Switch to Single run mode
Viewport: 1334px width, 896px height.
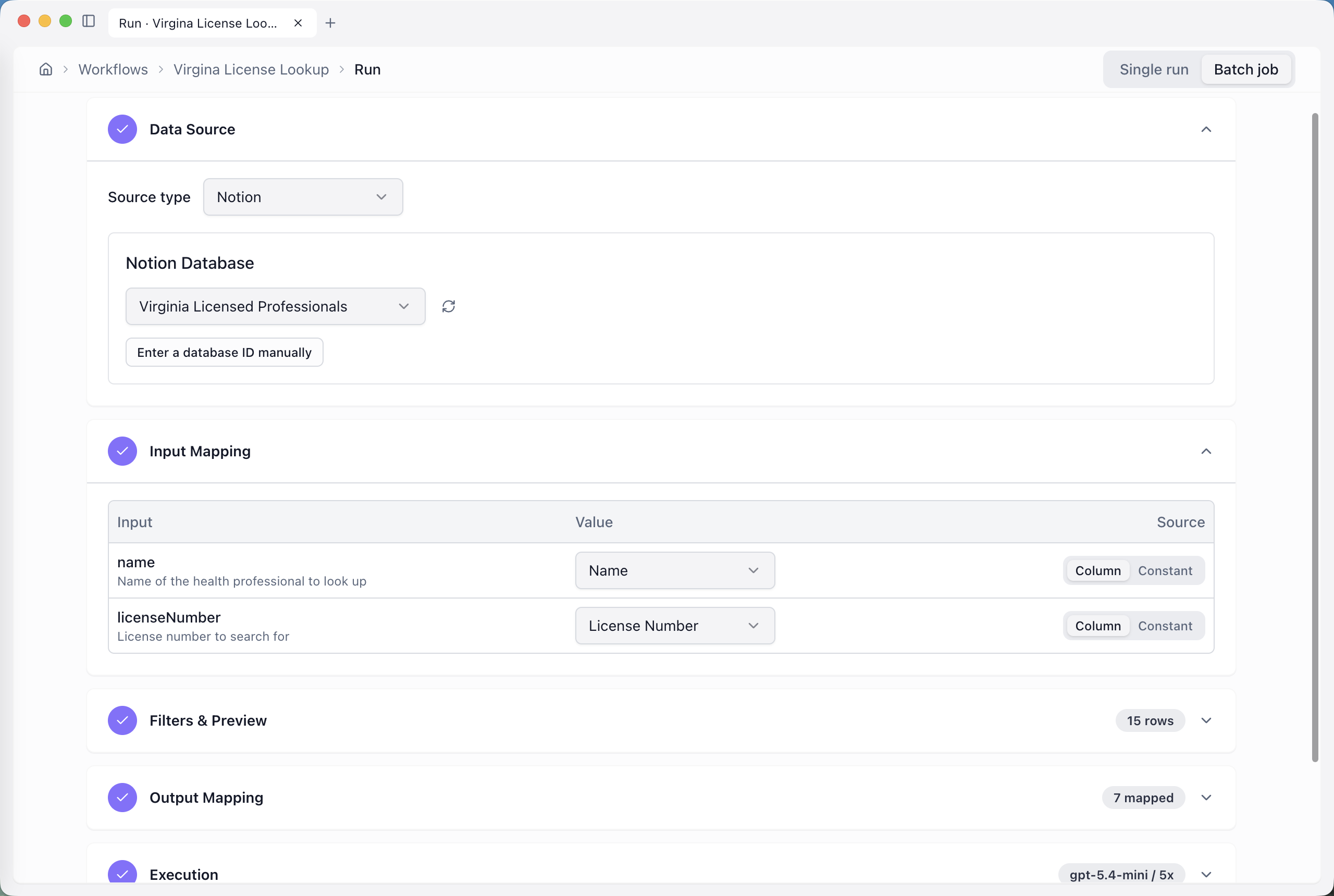(x=1153, y=69)
